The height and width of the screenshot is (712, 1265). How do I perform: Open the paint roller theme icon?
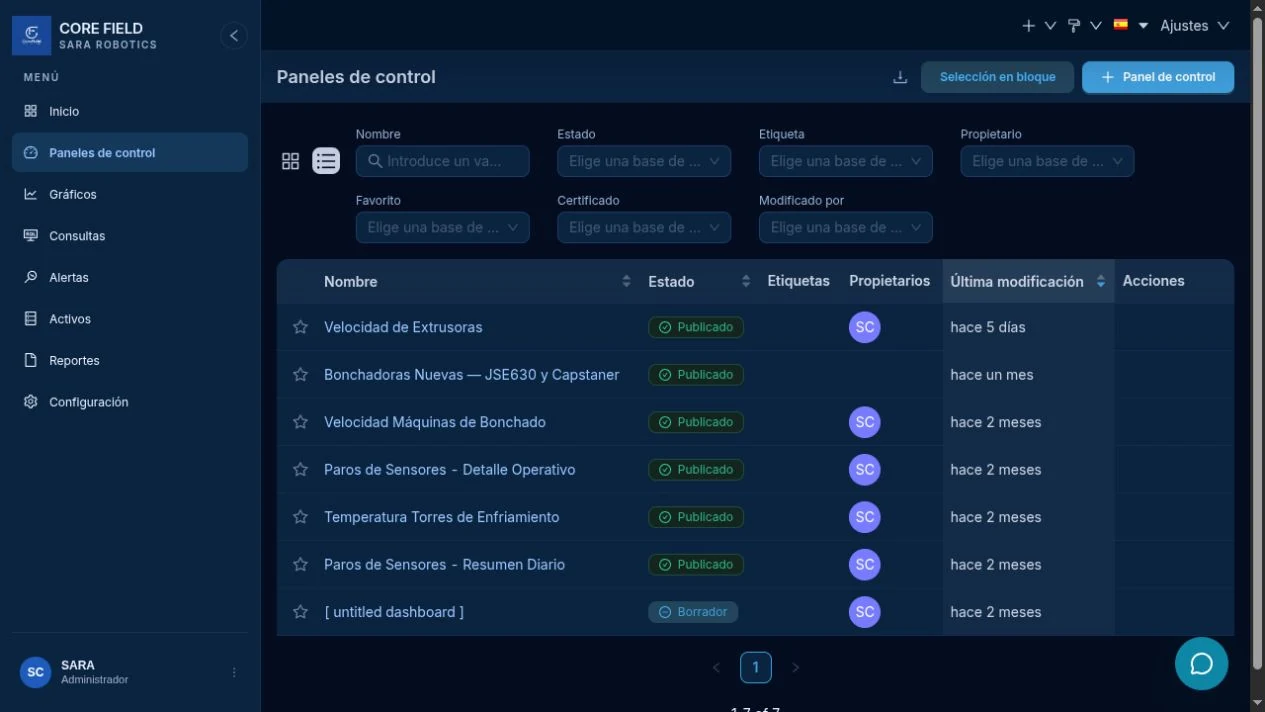click(1074, 26)
